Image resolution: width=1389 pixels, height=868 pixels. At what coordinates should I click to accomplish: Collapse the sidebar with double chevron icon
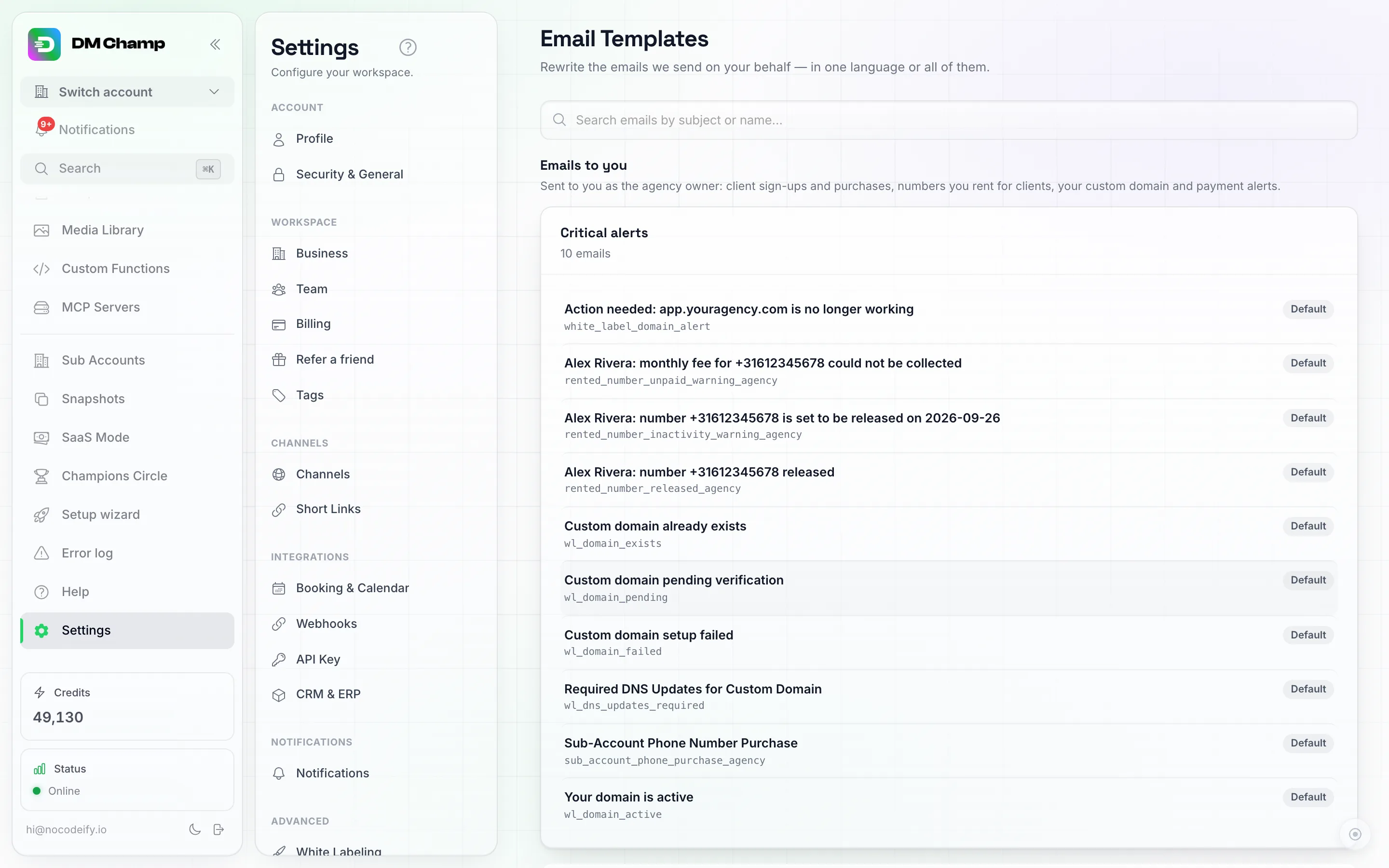pos(215,44)
